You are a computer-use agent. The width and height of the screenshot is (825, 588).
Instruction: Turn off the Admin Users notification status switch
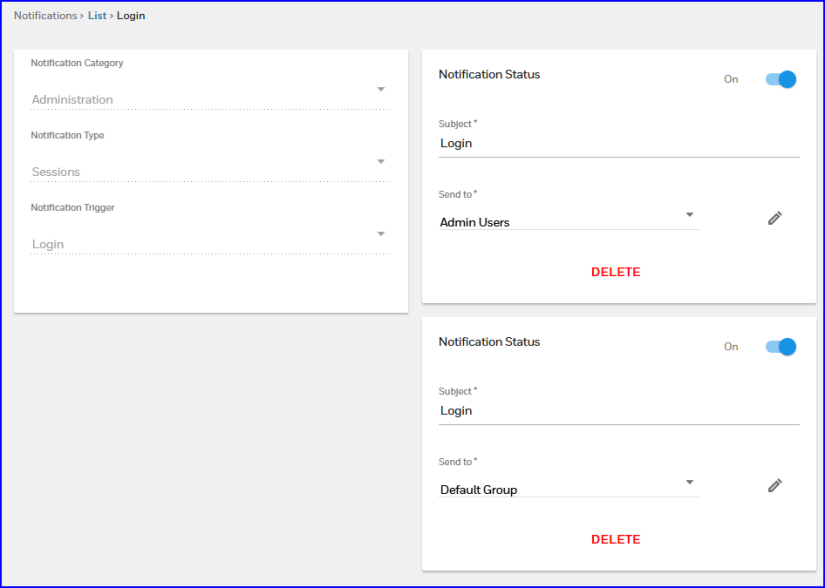(x=780, y=79)
